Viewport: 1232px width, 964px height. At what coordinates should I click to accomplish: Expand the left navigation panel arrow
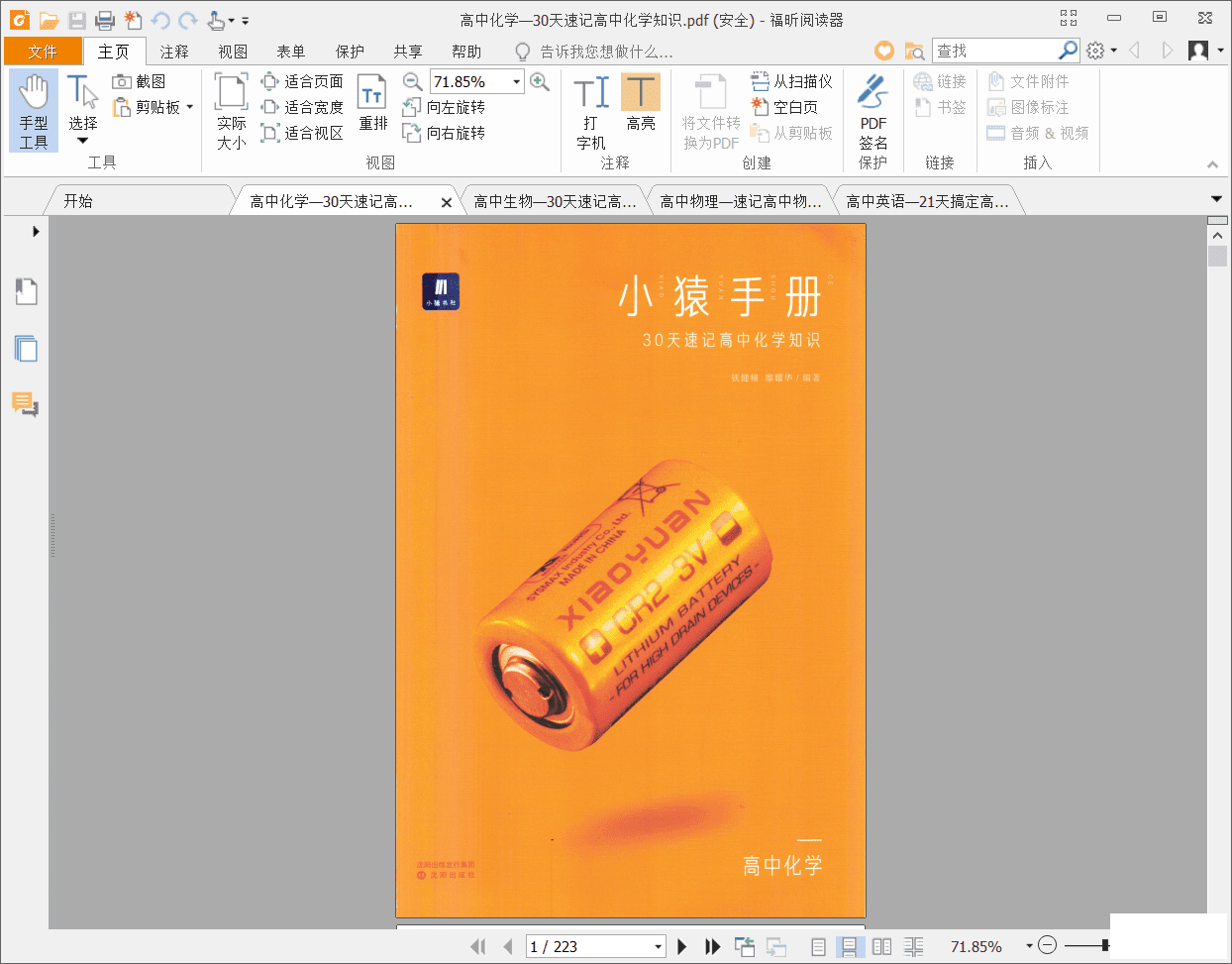[36, 231]
